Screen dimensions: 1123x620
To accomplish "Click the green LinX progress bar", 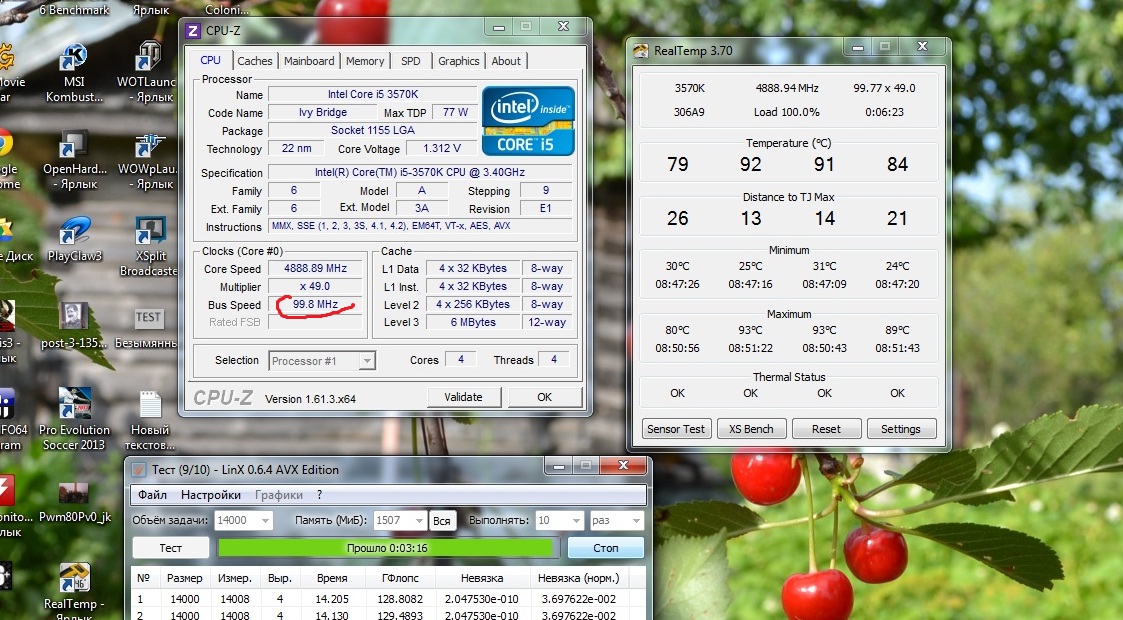I will tap(385, 548).
